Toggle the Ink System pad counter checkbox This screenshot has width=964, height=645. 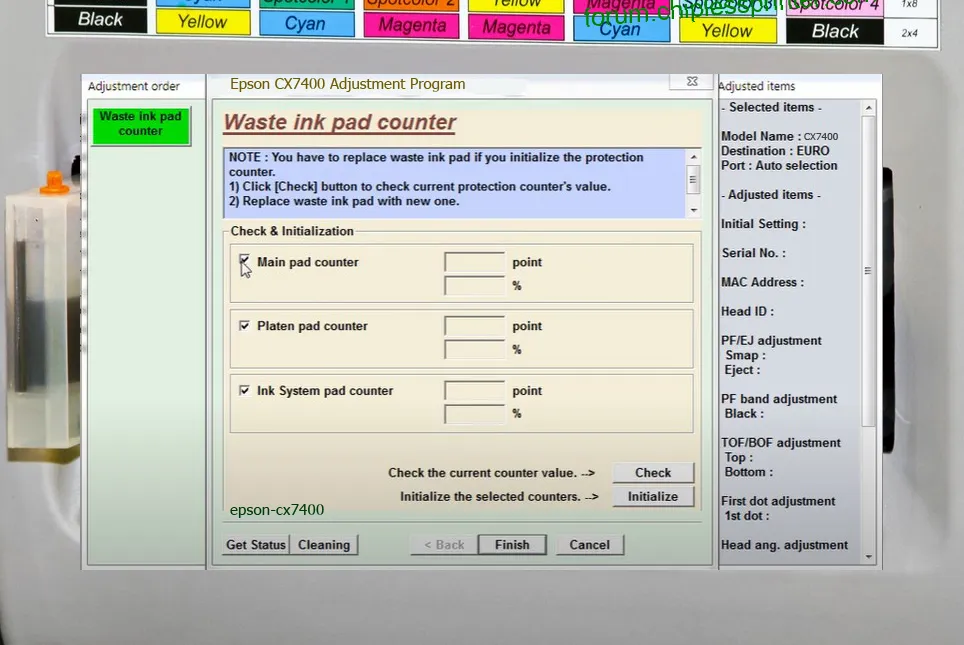tap(245, 390)
